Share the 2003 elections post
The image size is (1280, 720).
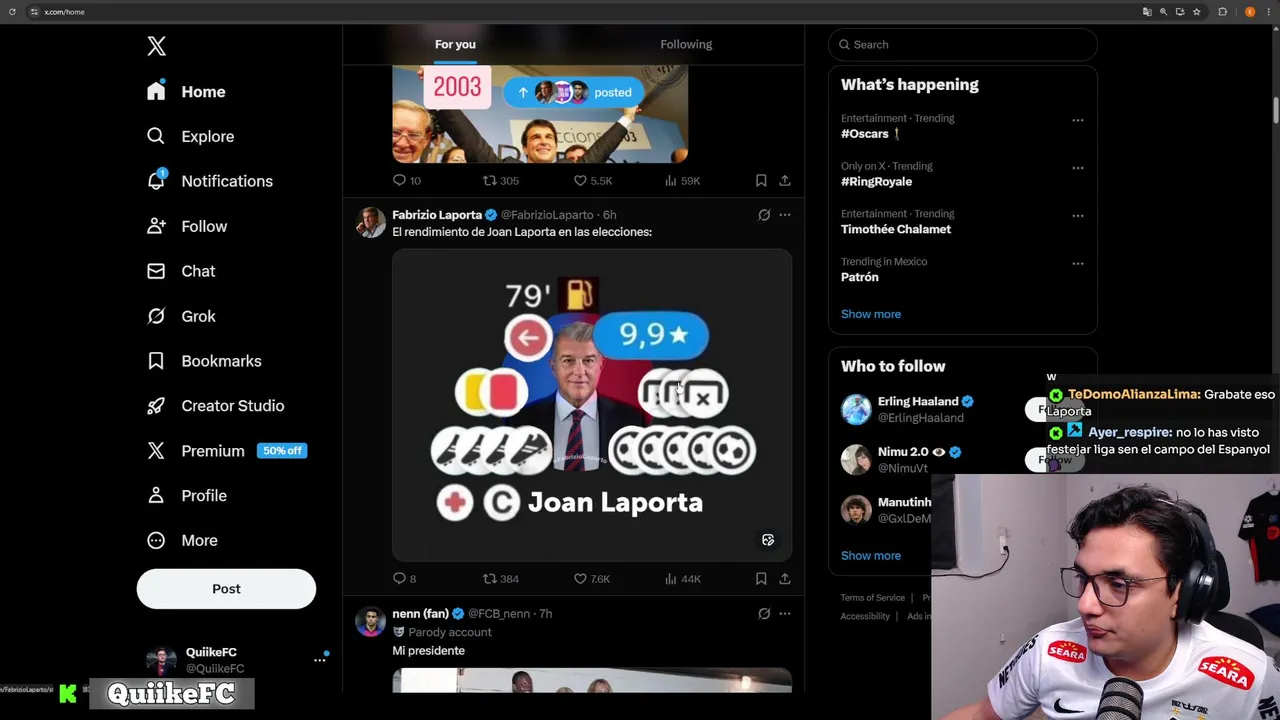[785, 180]
